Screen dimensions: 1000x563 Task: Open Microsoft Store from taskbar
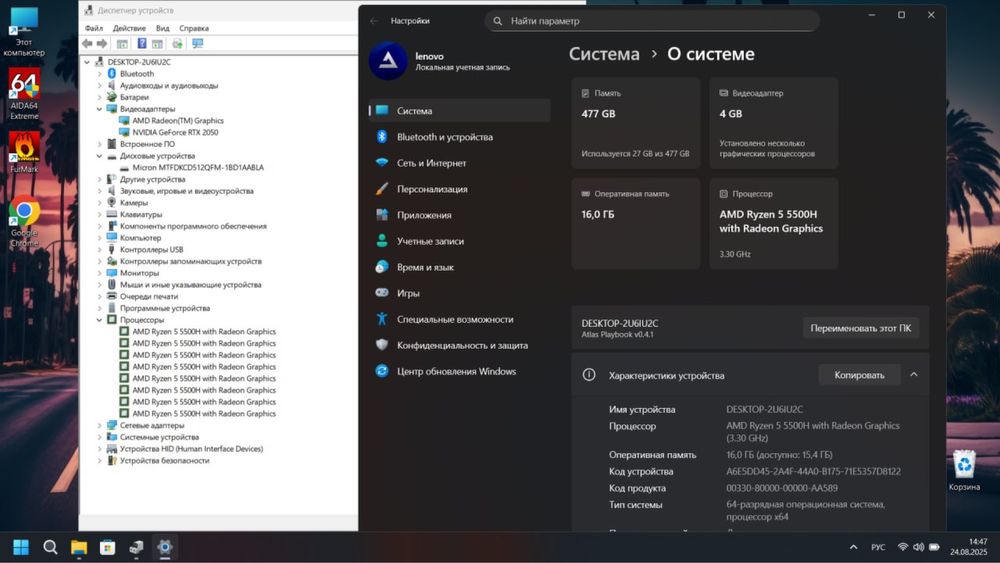108,547
